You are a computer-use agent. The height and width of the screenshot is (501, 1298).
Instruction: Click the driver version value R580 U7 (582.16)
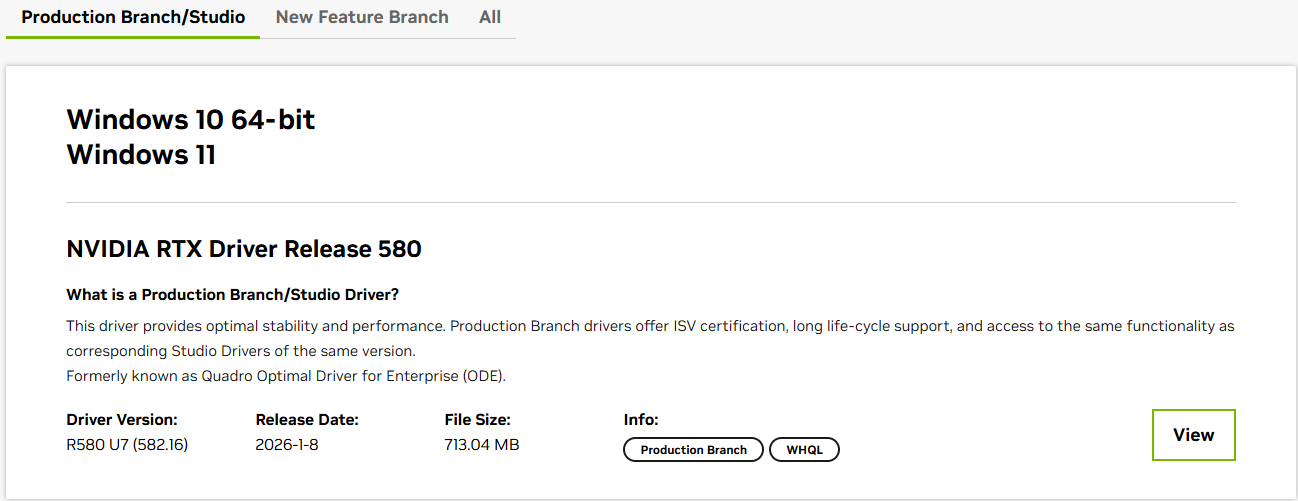[127, 444]
